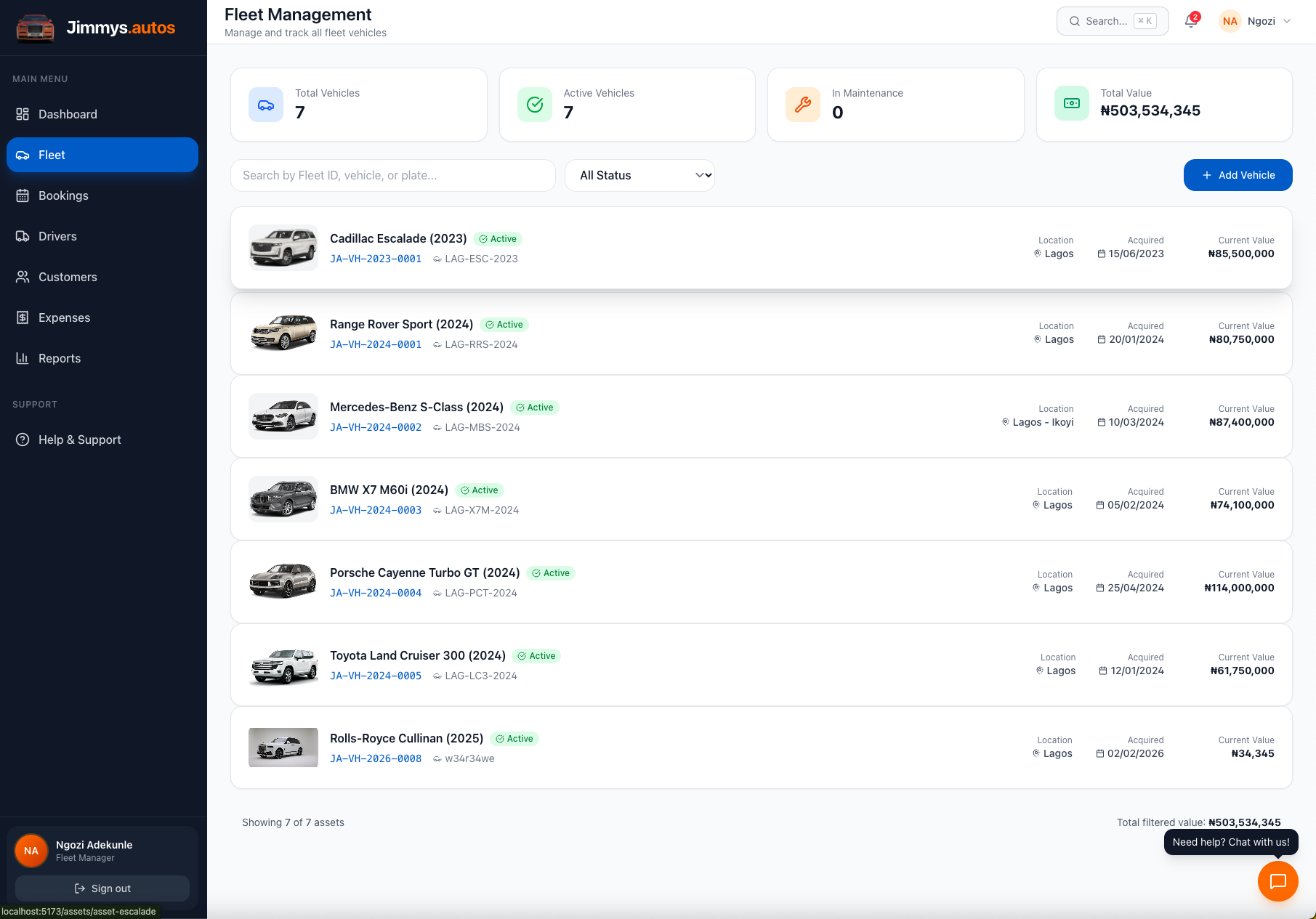Click the Jimmys.autos car logo

[x=35, y=28]
